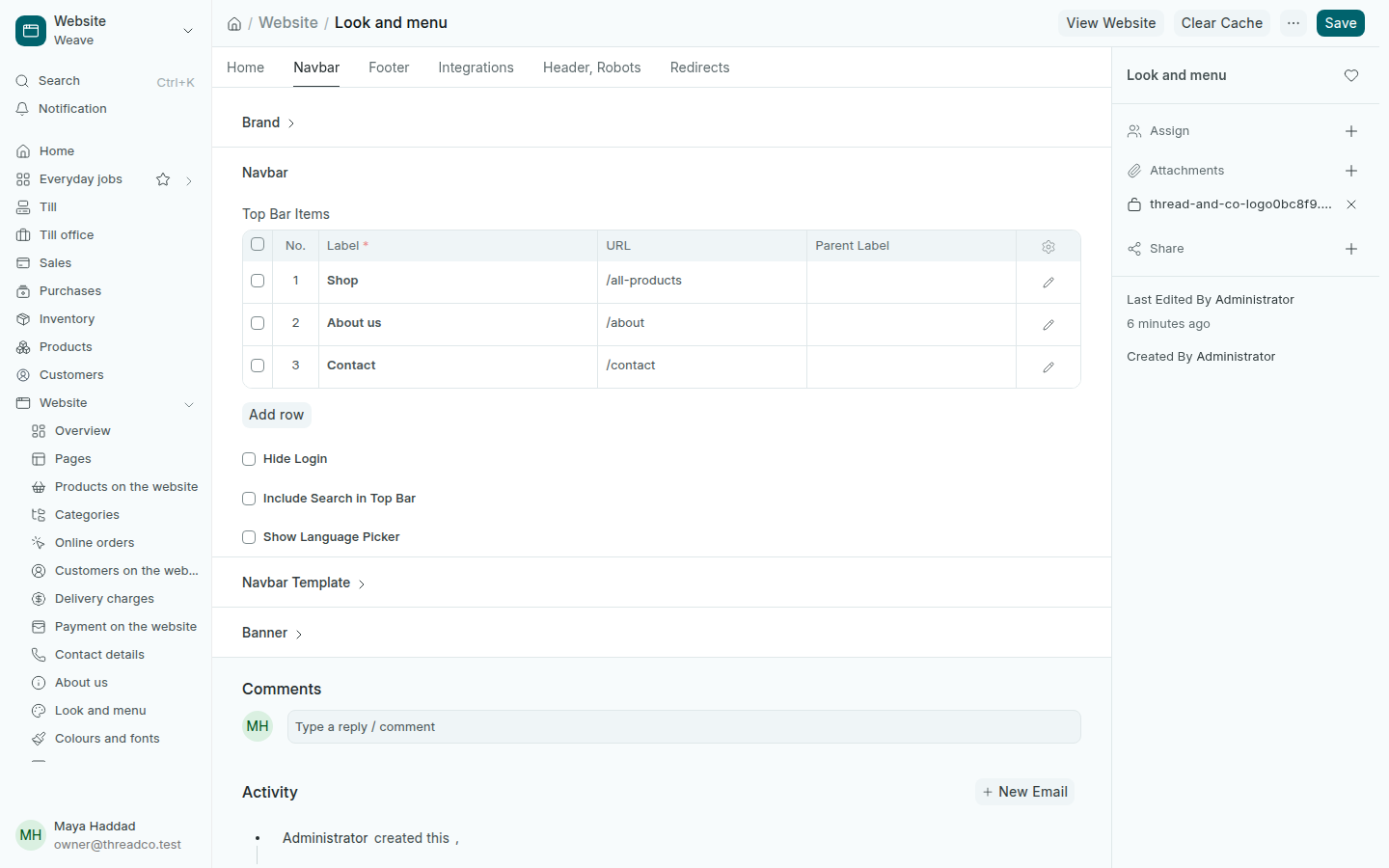Viewport: 1389px width, 868px height.
Task: Enable the Hide Login checkbox
Action: click(x=249, y=459)
